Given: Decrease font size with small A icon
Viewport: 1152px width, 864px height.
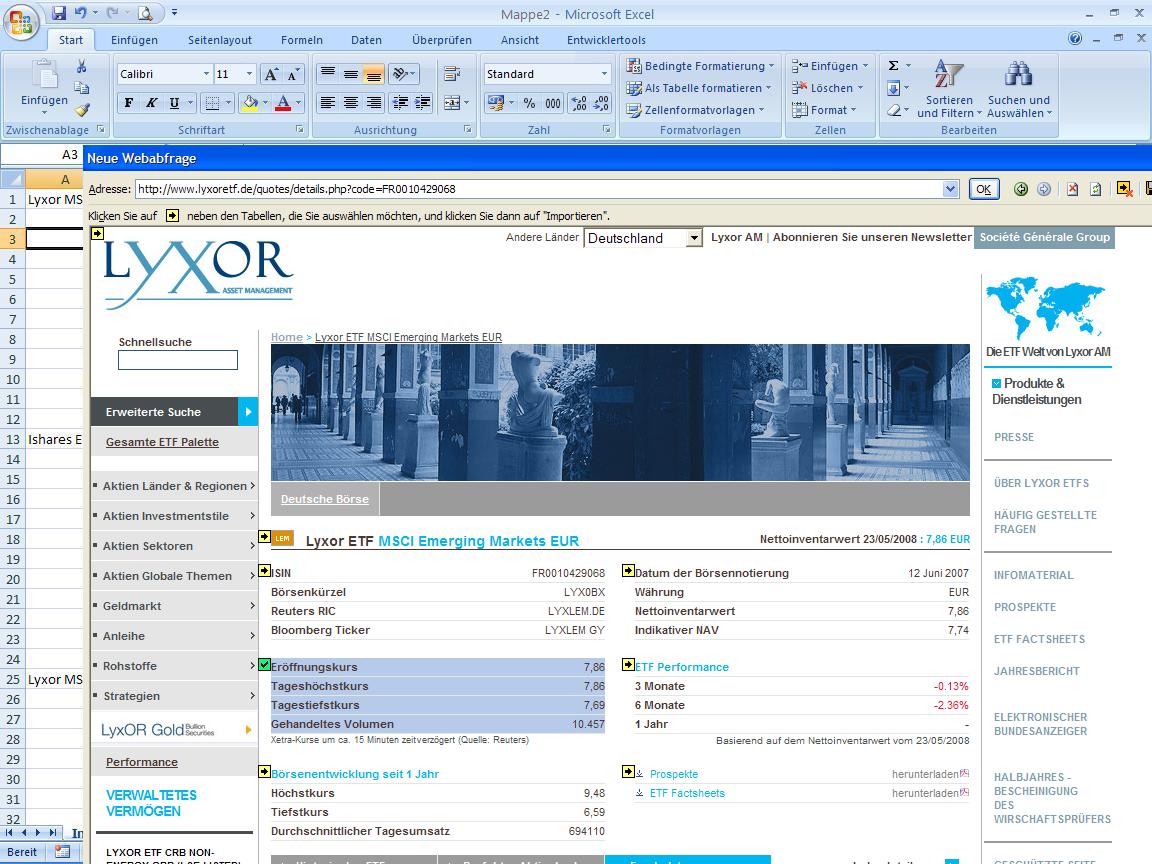Looking at the screenshot, I should (x=293, y=74).
